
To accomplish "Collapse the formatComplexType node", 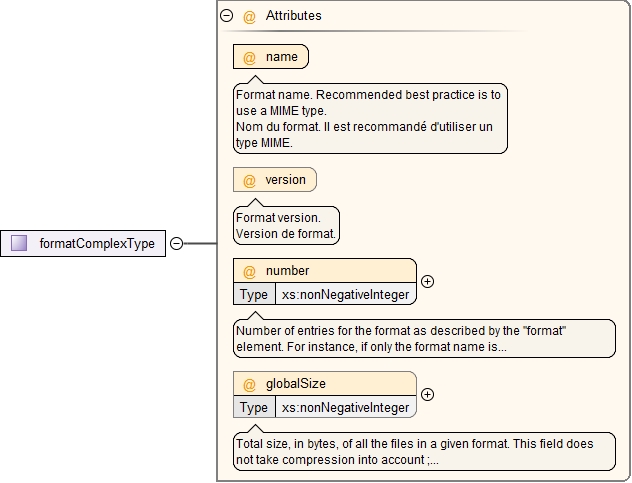I will (x=177, y=243).
